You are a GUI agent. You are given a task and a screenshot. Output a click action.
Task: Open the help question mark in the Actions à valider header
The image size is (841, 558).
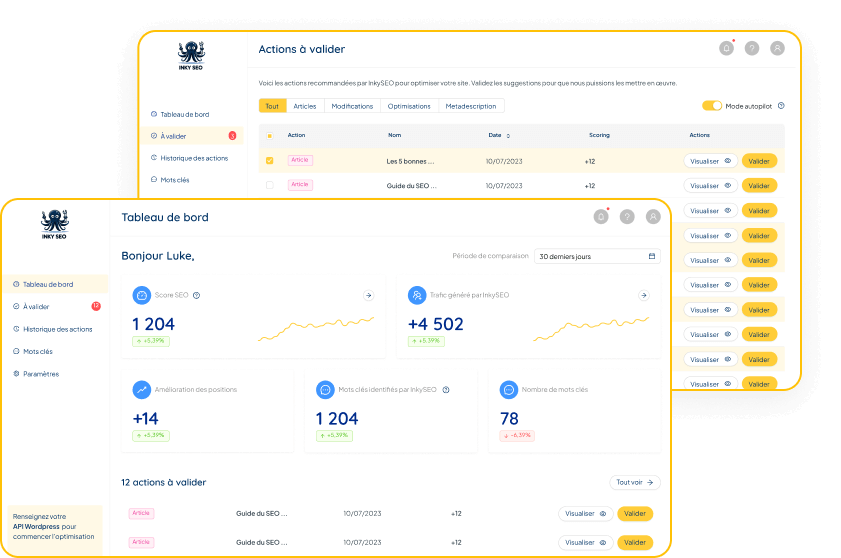point(752,48)
